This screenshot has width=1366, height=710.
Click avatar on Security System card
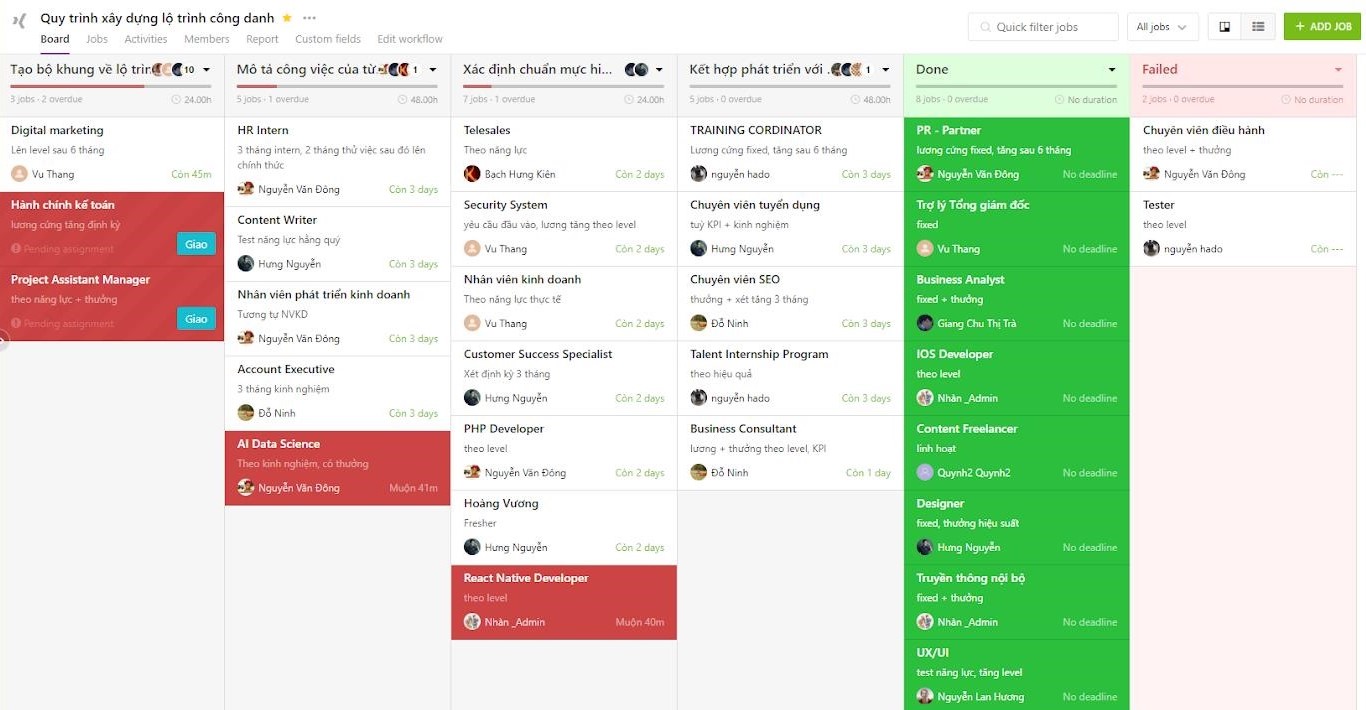coord(472,249)
